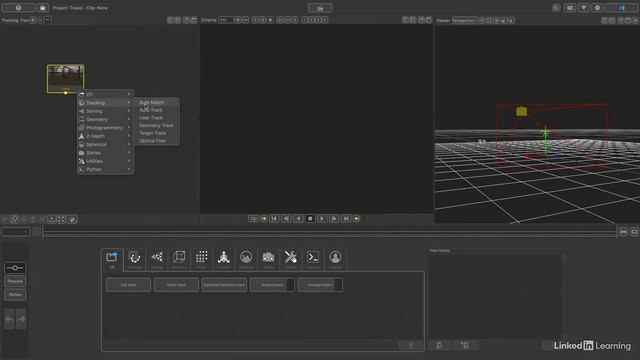The height and width of the screenshot is (360, 640).
Task: Click the yellow out-point marker button
Action: point(357,219)
